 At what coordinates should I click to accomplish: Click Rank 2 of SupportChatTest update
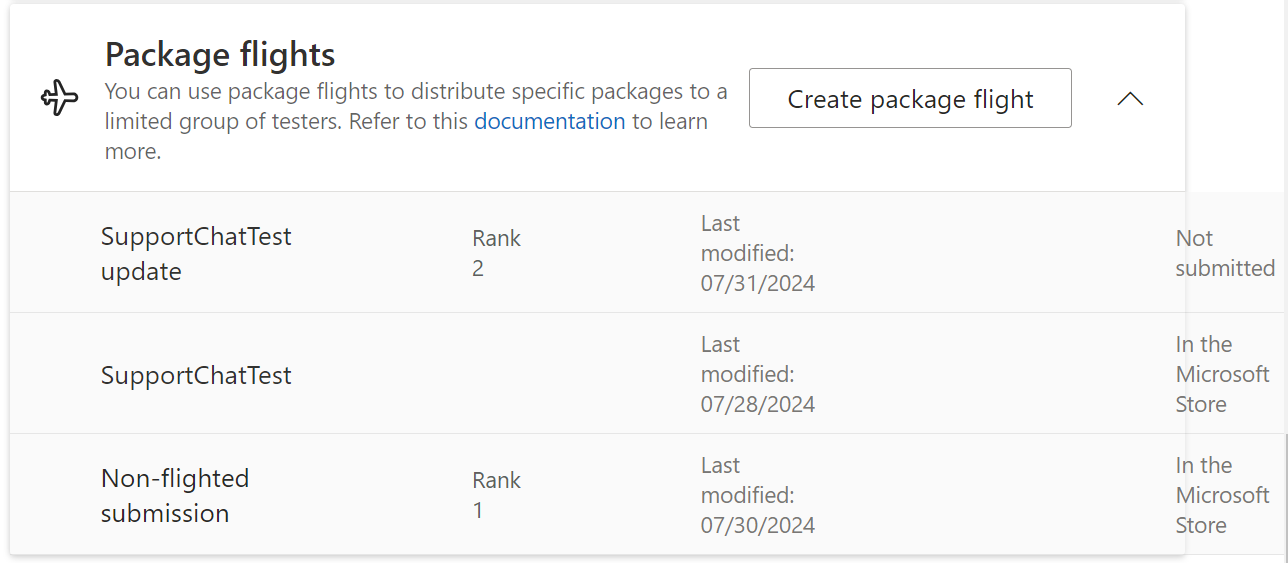(x=496, y=254)
